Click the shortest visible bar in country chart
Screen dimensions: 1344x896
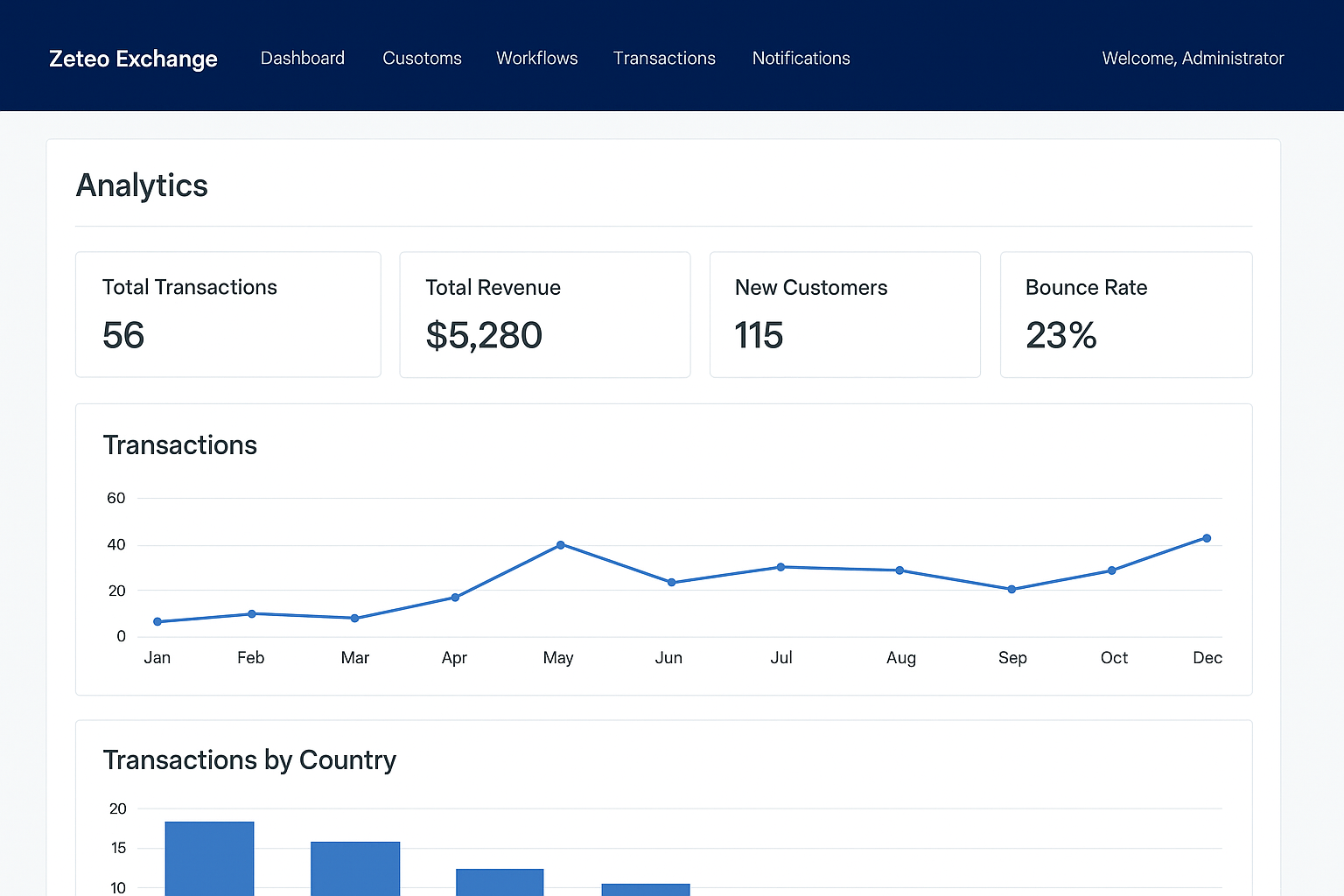pos(646,890)
